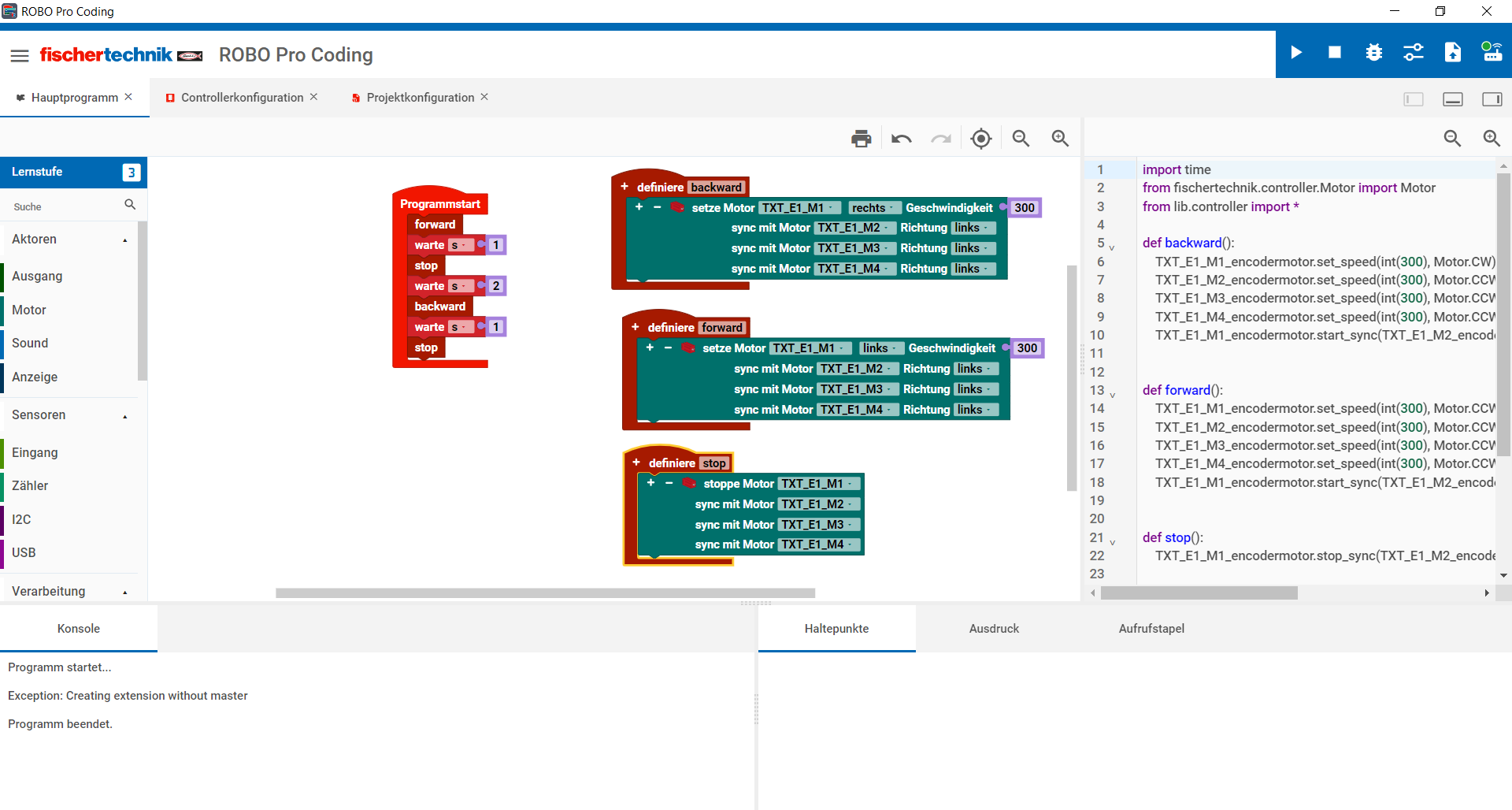Open TXT_E1_M2 dropdown in forward block
The height and width of the screenshot is (810, 1512).
pos(858,369)
